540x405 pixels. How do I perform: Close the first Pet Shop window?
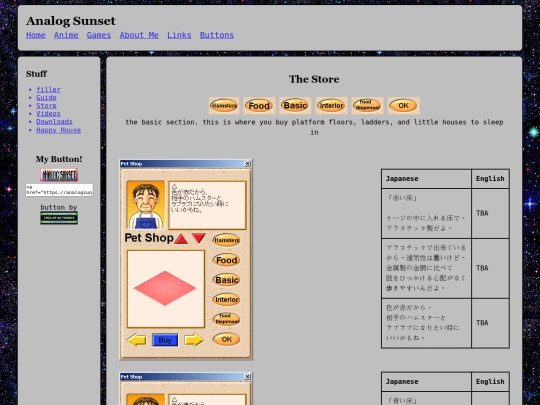[247, 164]
